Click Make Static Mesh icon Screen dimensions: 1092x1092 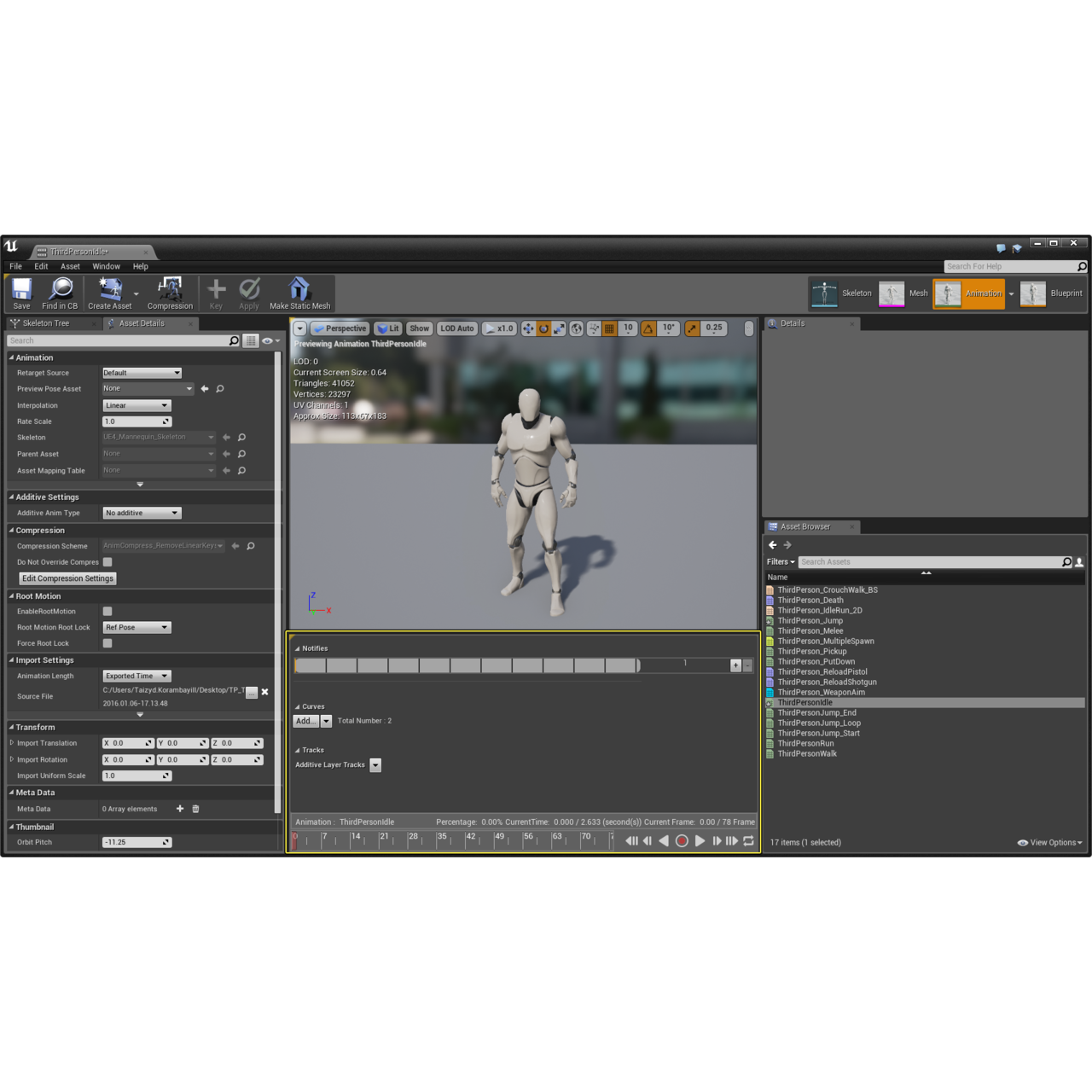299,293
